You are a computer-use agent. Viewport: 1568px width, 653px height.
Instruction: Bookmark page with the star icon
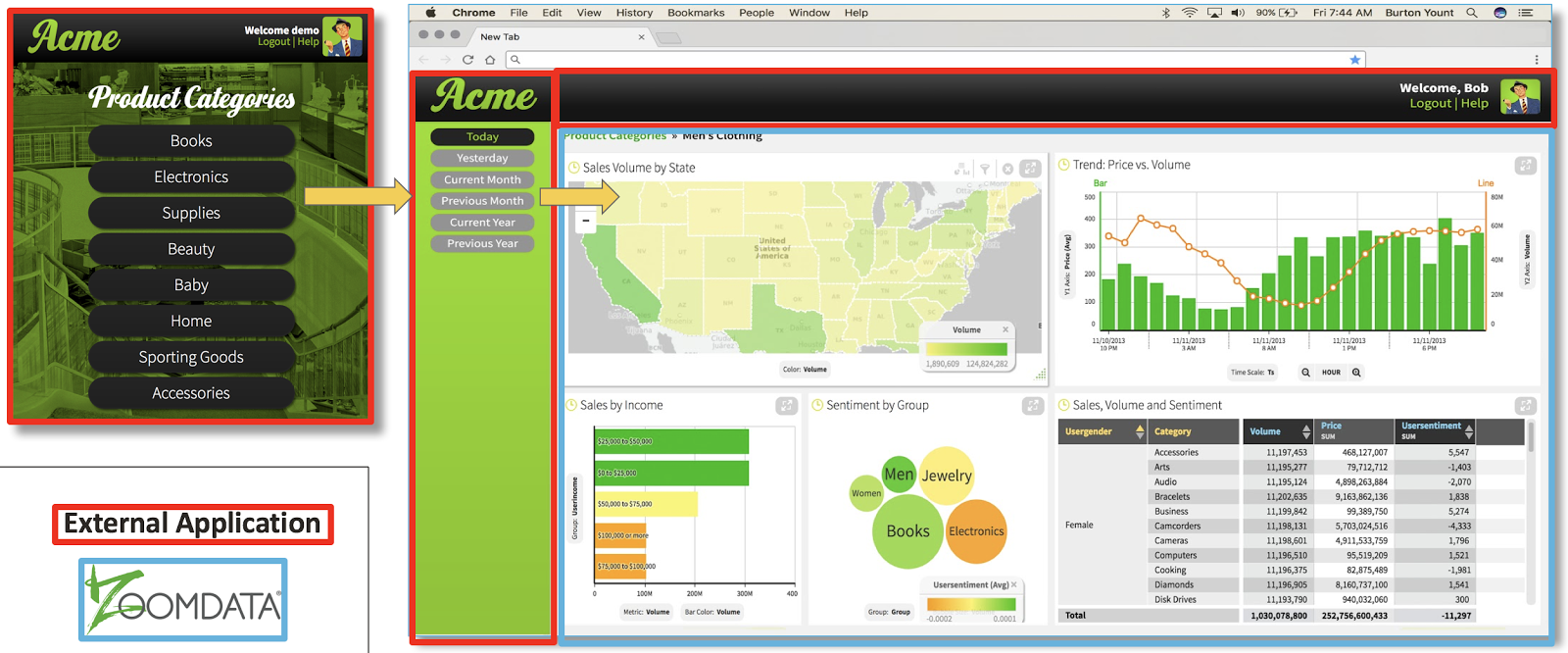coord(1355,60)
